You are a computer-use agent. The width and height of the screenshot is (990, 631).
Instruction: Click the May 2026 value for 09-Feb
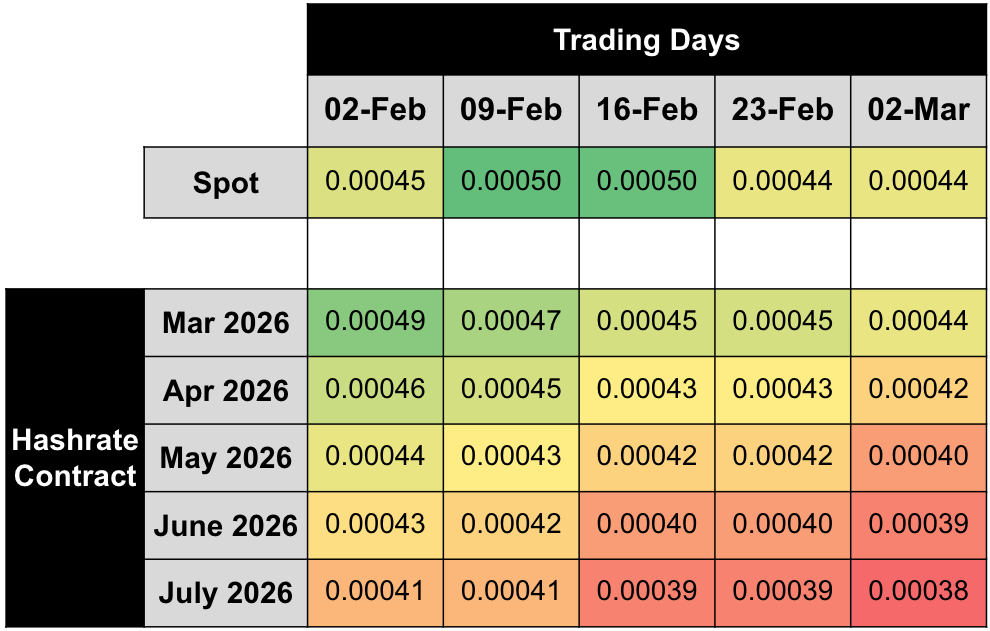click(x=511, y=456)
